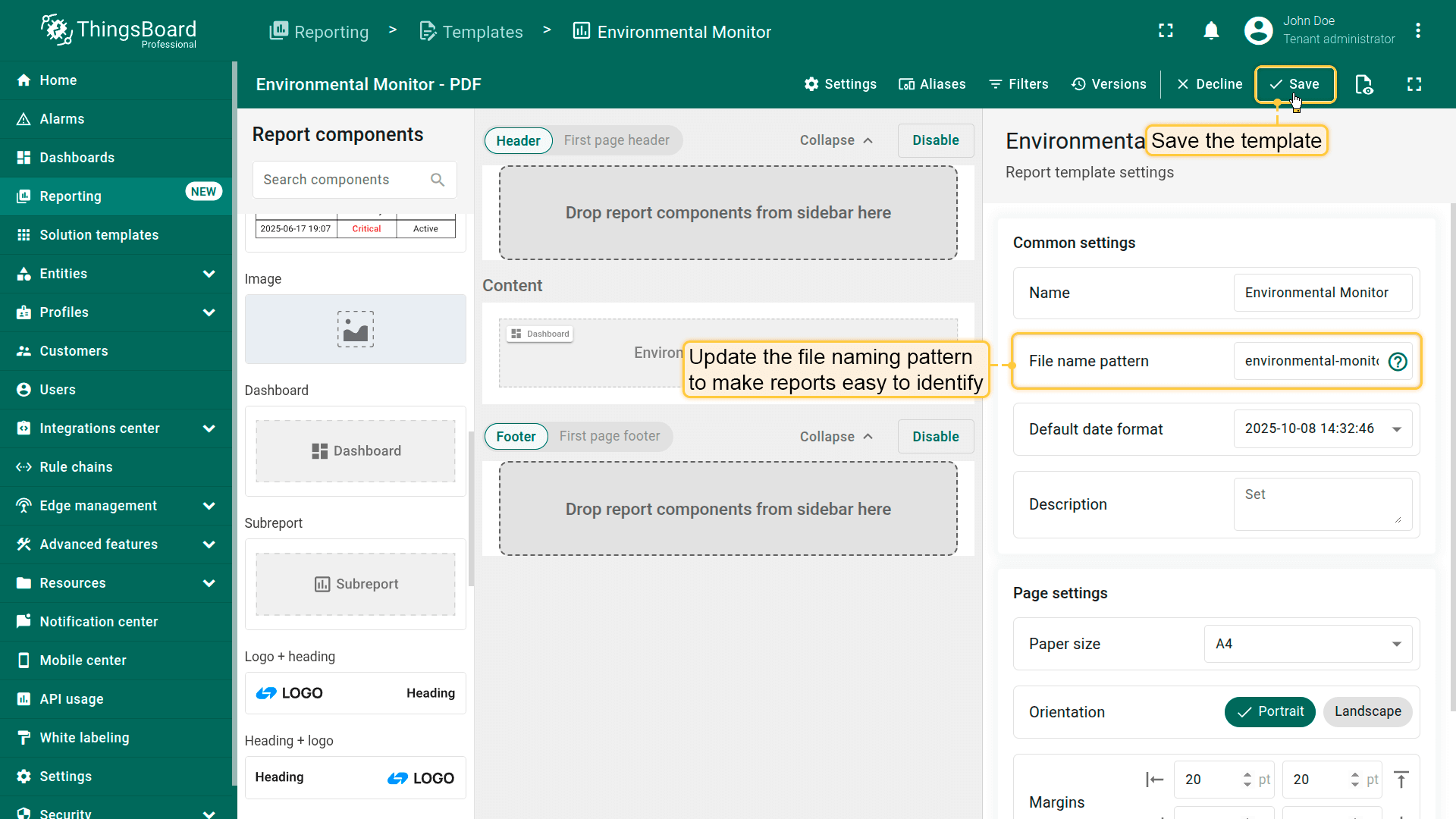Increment the left margin stepper
1456x819 pixels.
pos(1247,774)
